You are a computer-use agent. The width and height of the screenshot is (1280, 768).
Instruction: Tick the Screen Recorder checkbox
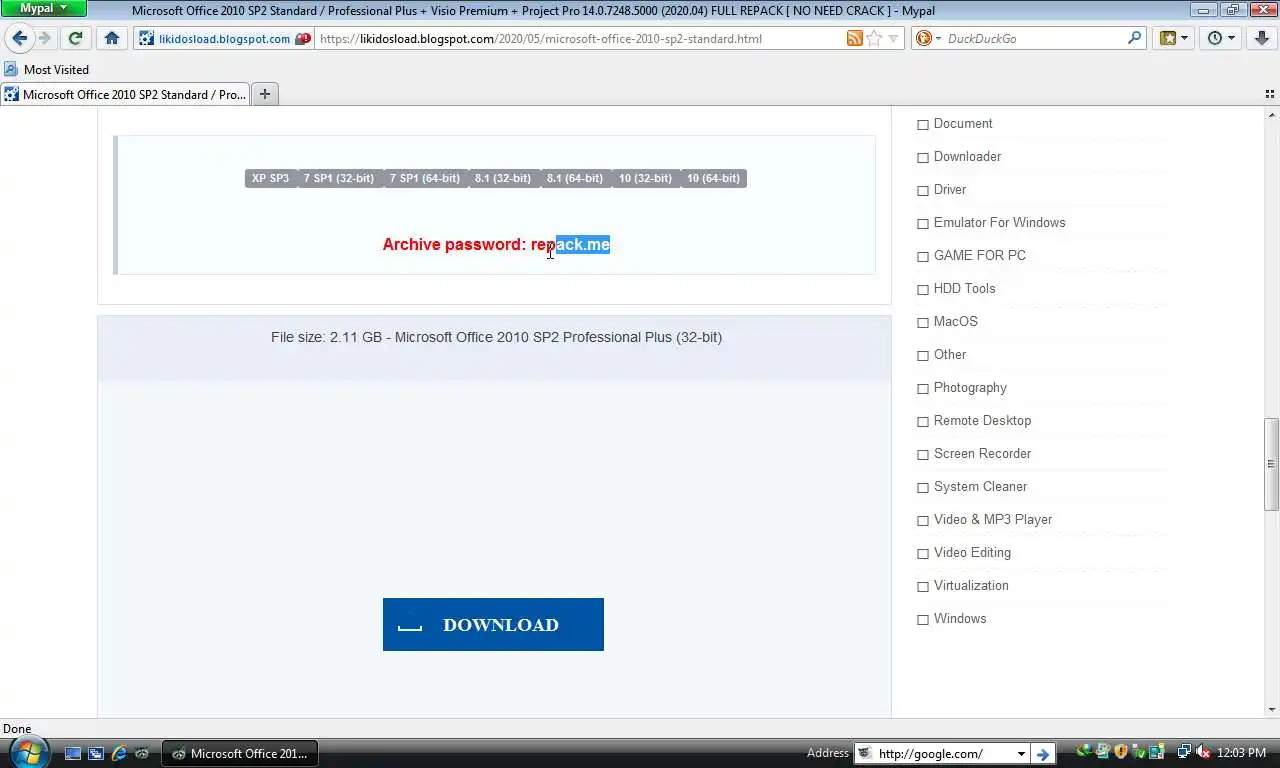click(923, 455)
